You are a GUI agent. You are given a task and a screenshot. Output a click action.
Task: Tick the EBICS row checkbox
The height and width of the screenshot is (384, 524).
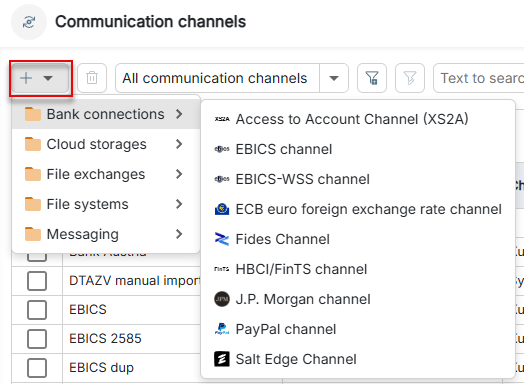(x=37, y=310)
